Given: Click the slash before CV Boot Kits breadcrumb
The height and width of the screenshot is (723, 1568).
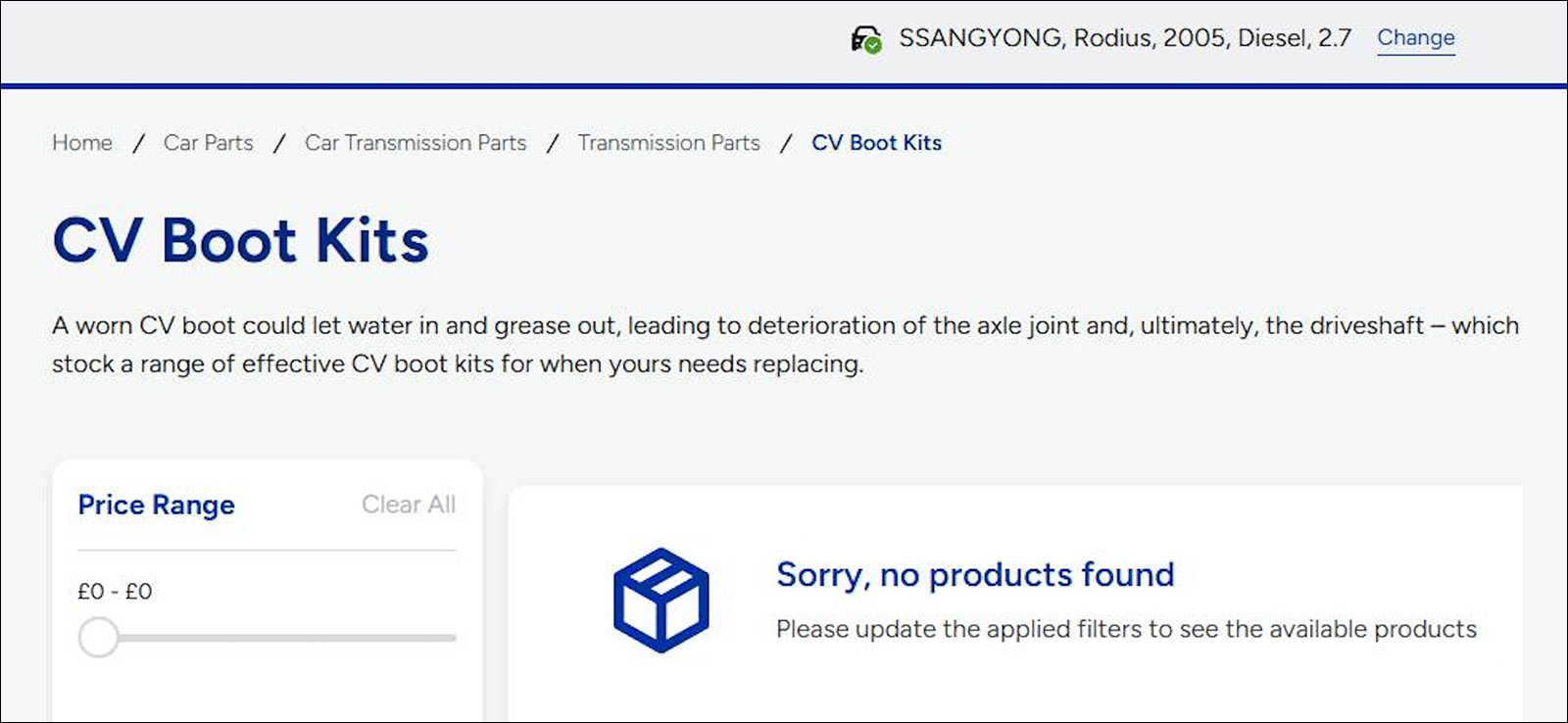Looking at the screenshot, I should click(x=786, y=144).
